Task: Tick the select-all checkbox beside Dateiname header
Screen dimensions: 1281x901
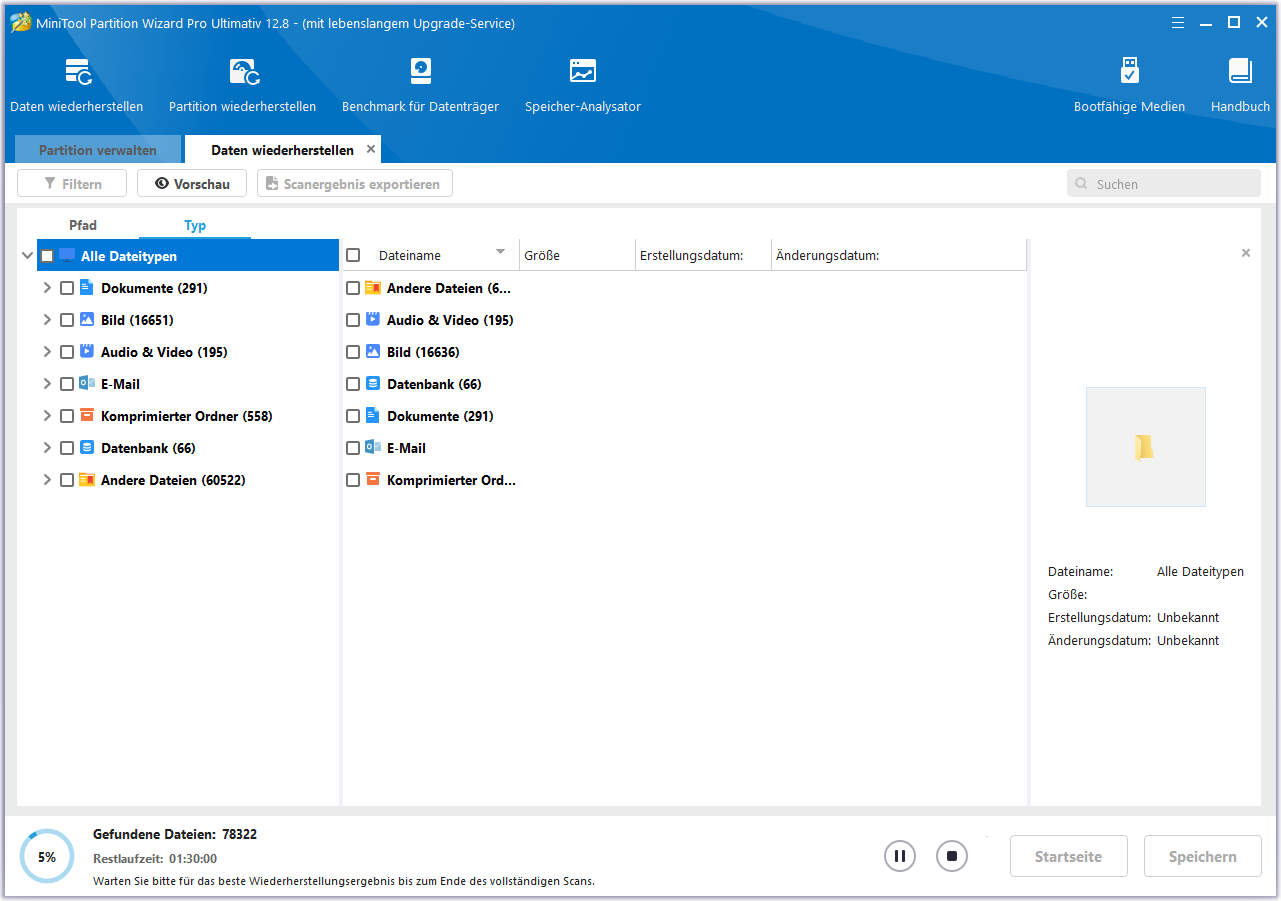Action: [353, 256]
